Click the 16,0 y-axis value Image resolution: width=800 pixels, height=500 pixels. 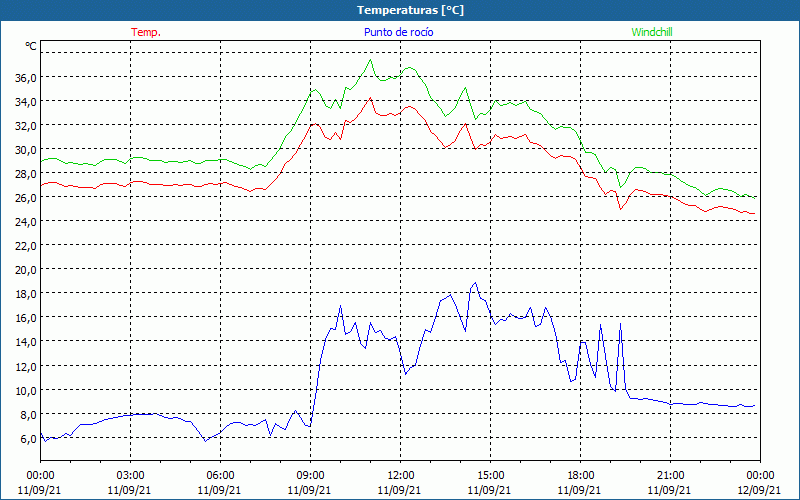(26, 318)
